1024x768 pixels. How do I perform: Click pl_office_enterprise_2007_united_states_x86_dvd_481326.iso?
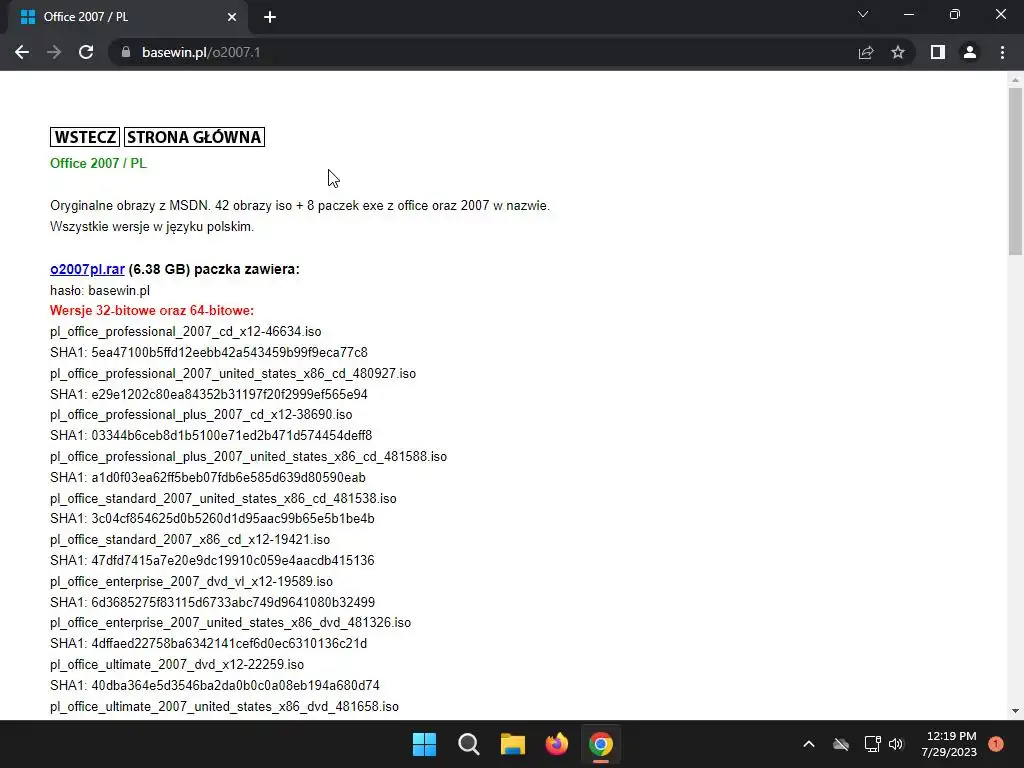tap(231, 622)
